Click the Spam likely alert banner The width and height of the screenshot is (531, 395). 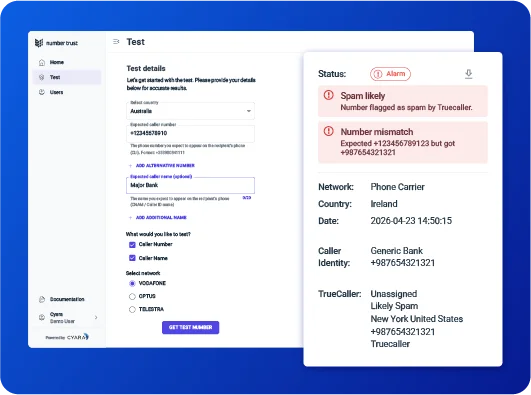tap(403, 101)
